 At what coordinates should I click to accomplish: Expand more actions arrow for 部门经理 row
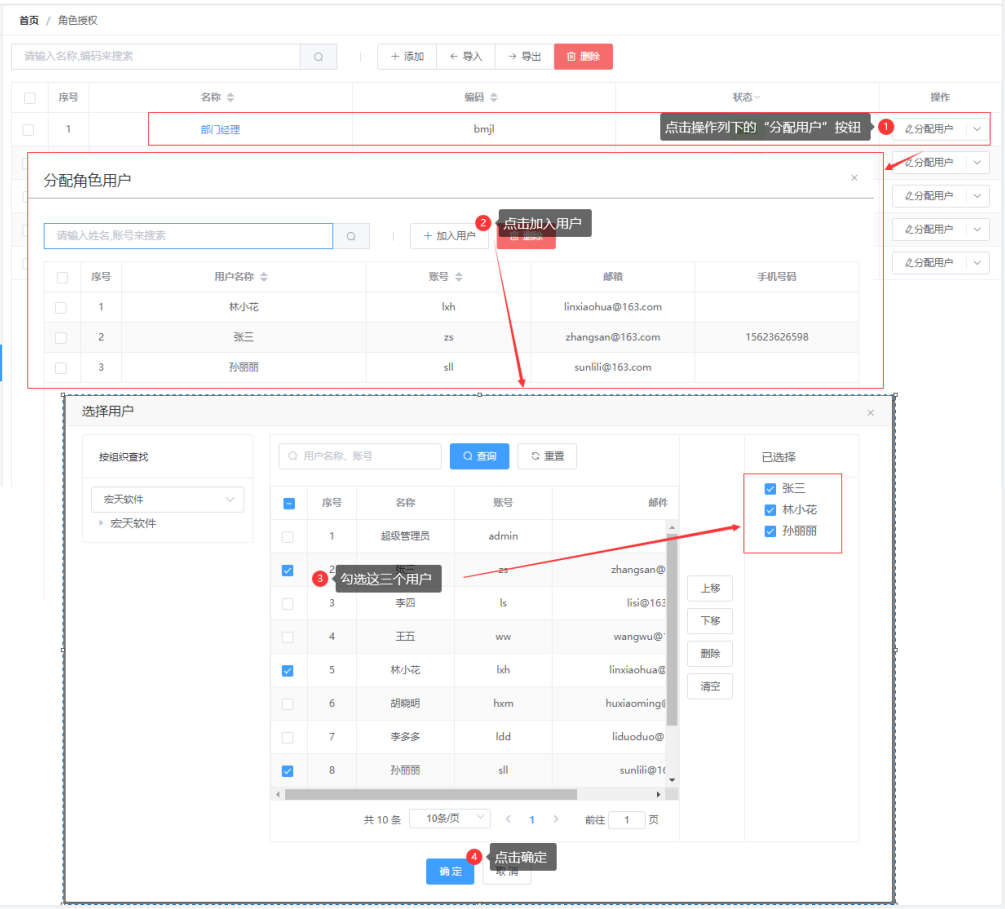coord(977,129)
